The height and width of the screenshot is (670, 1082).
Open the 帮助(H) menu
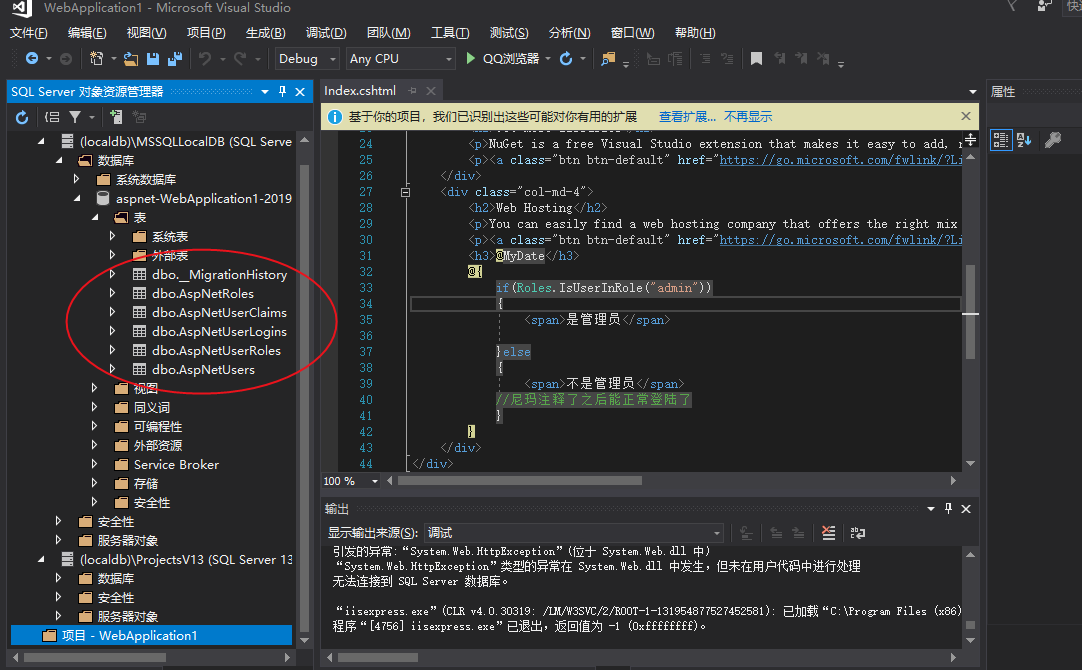click(695, 32)
